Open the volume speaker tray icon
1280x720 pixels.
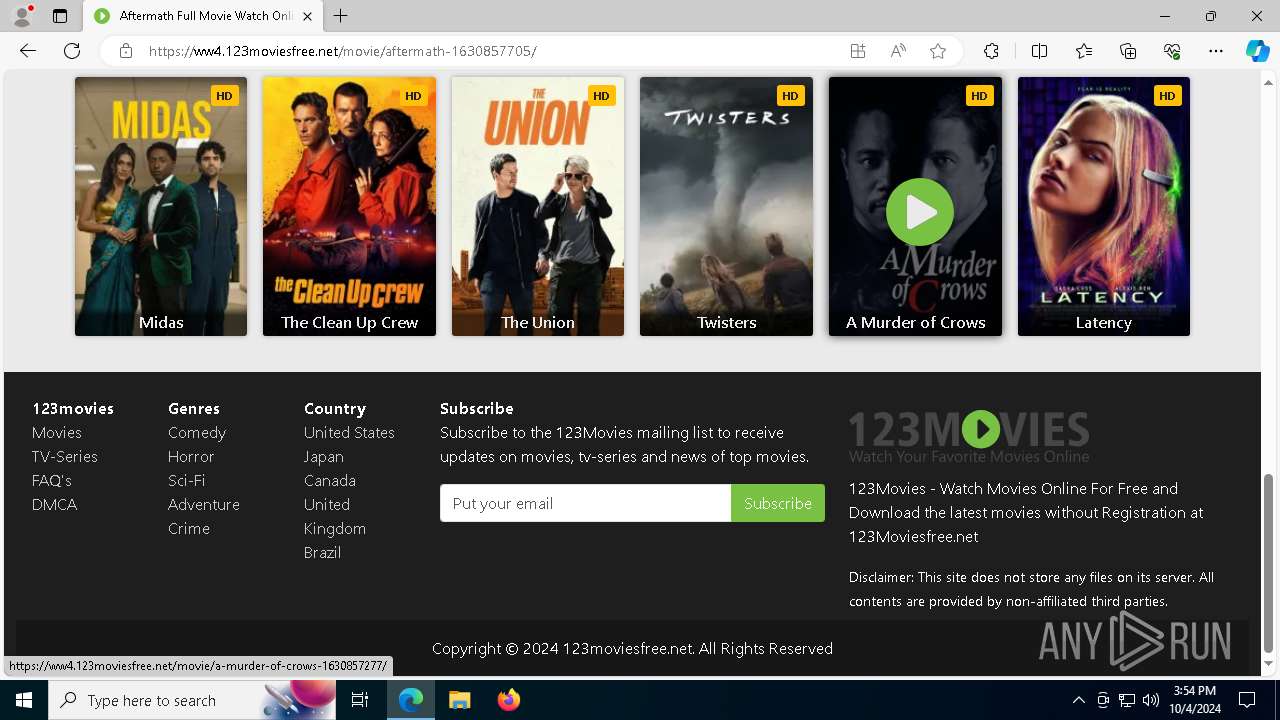point(1151,700)
